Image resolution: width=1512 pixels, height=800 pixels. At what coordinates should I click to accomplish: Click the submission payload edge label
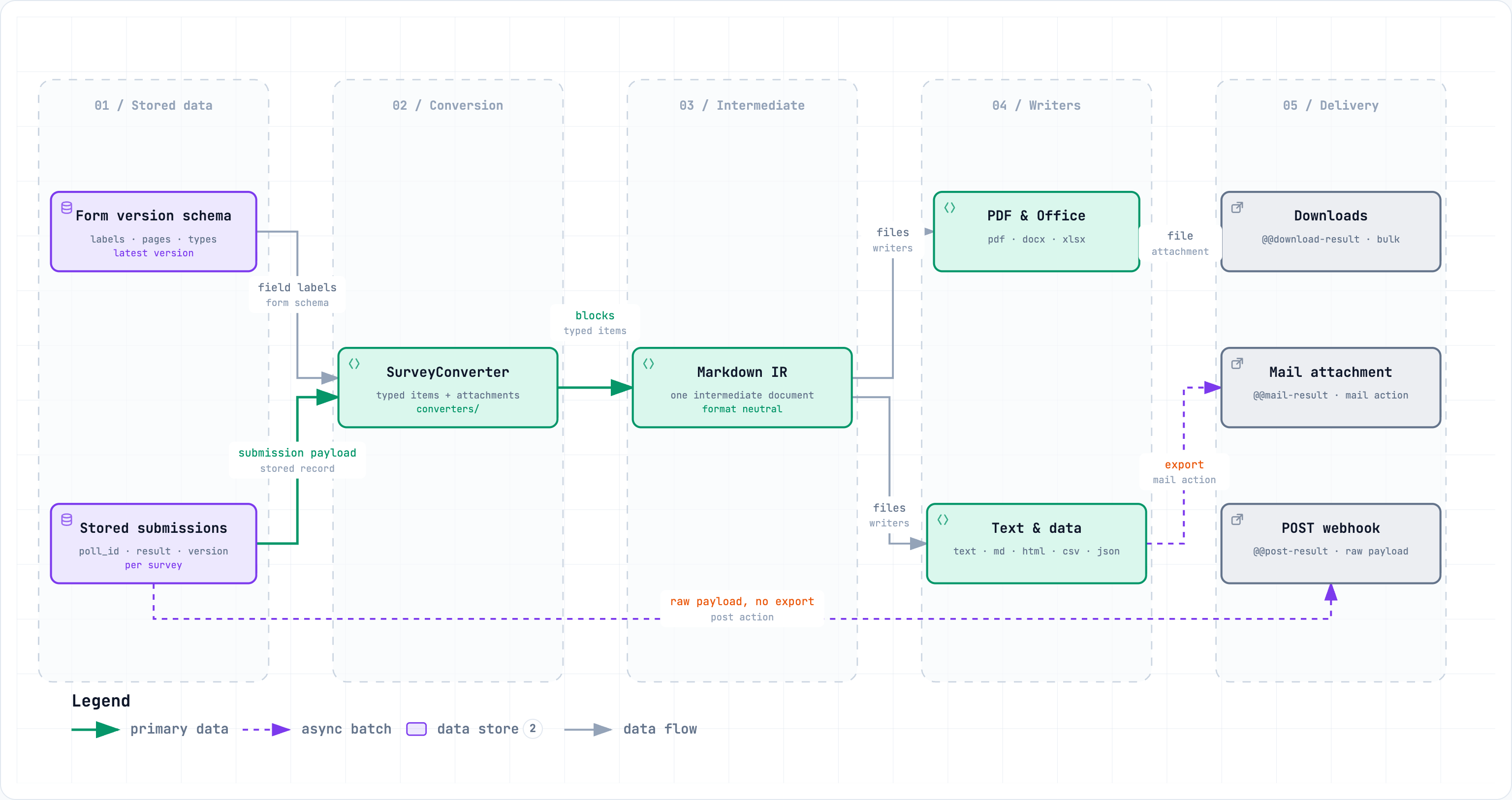(x=297, y=453)
